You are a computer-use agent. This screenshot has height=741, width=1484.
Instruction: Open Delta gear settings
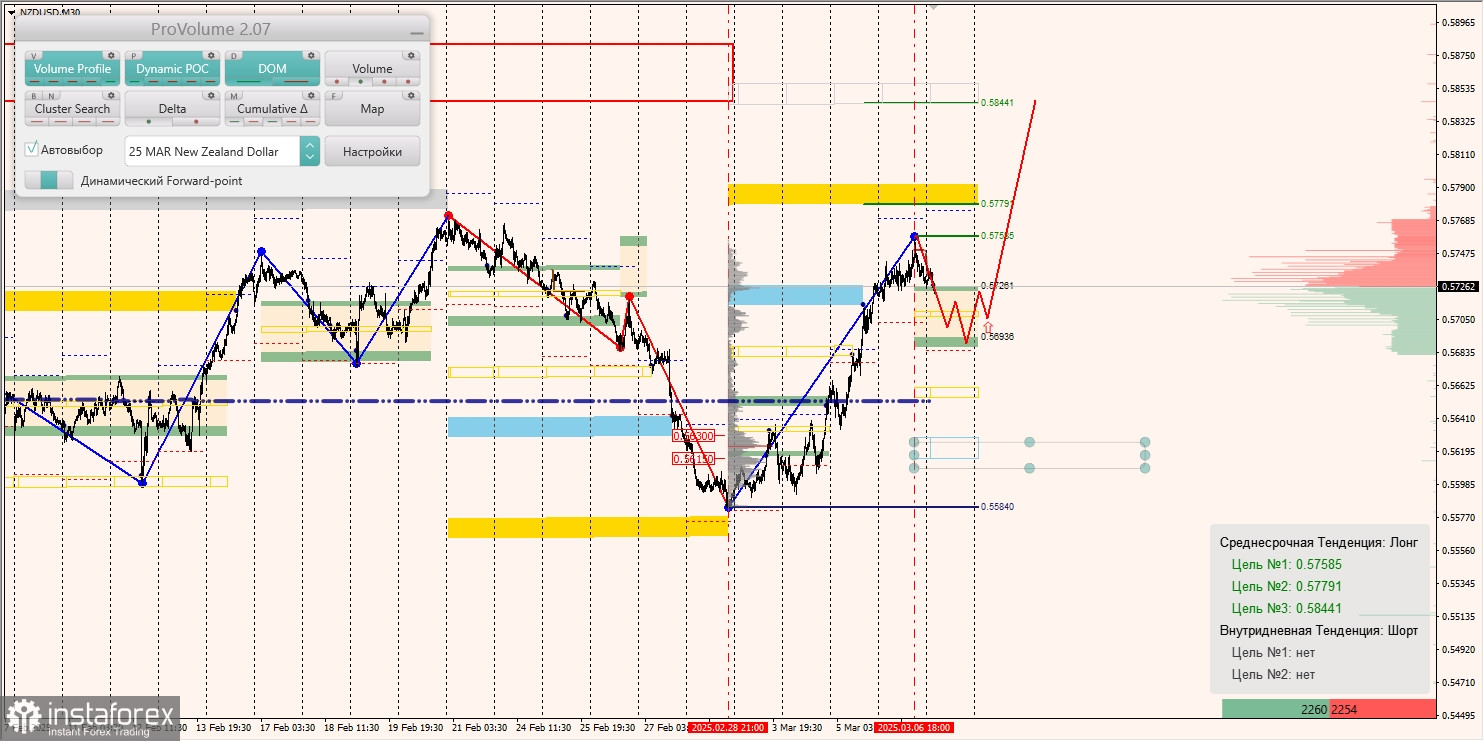pos(211,95)
